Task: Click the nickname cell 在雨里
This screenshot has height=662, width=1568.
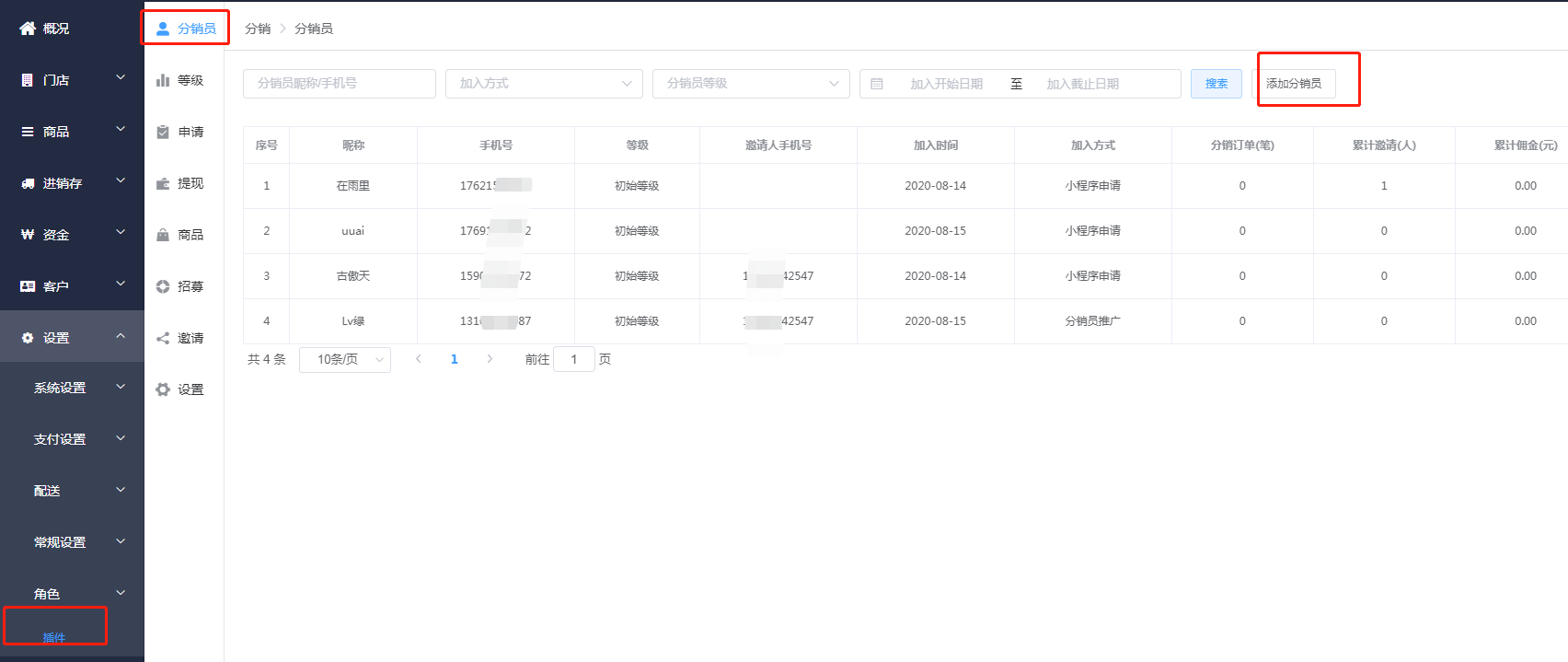Action: pos(353,186)
